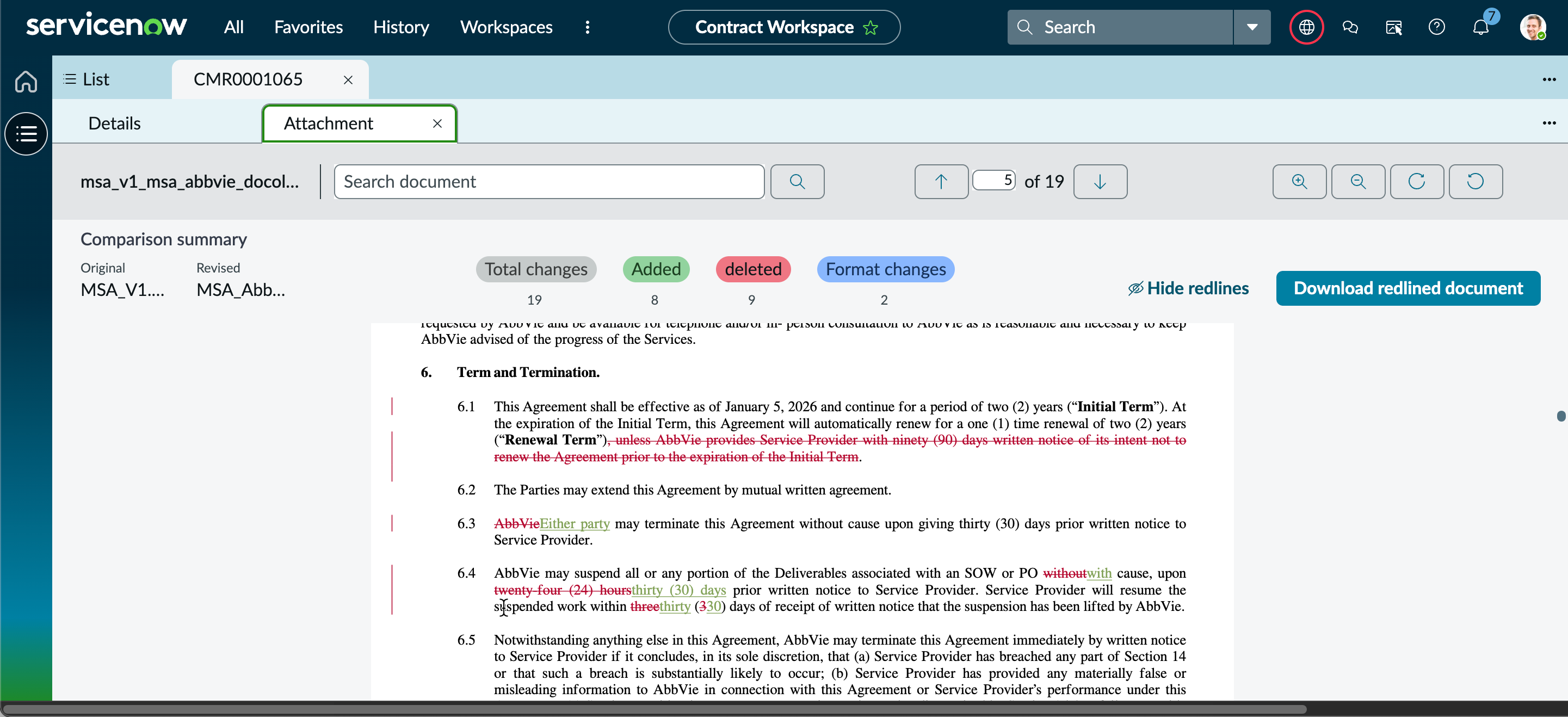Click the Revised file name MSA_Abb...

pos(240,290)
